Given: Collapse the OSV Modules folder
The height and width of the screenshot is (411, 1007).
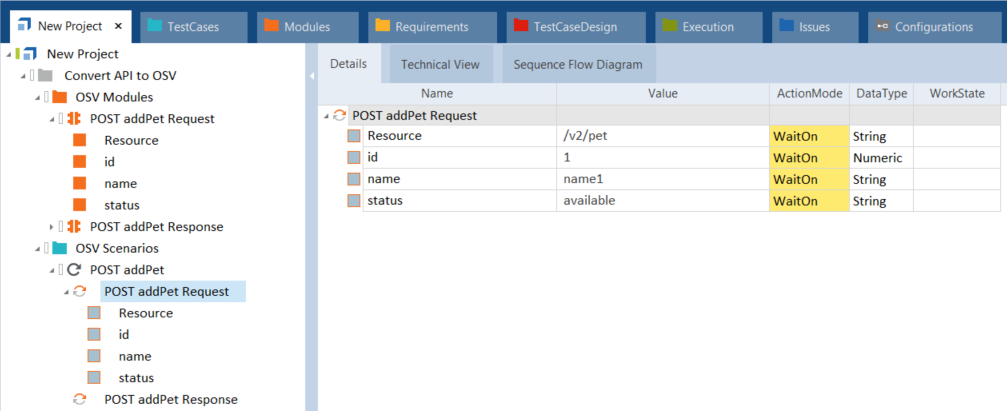Looking at the screenshot, I should [x=37, y=97].
